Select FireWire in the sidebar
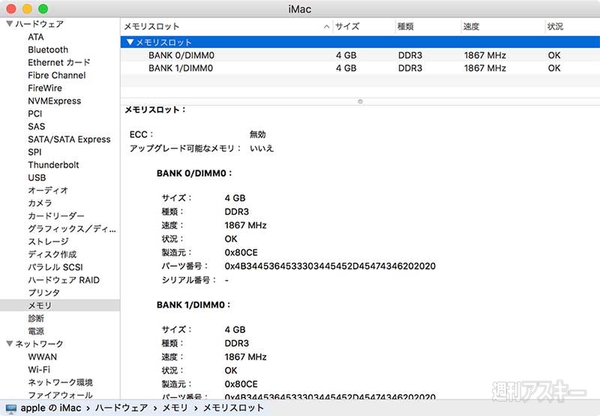 (x=45, y=88)
